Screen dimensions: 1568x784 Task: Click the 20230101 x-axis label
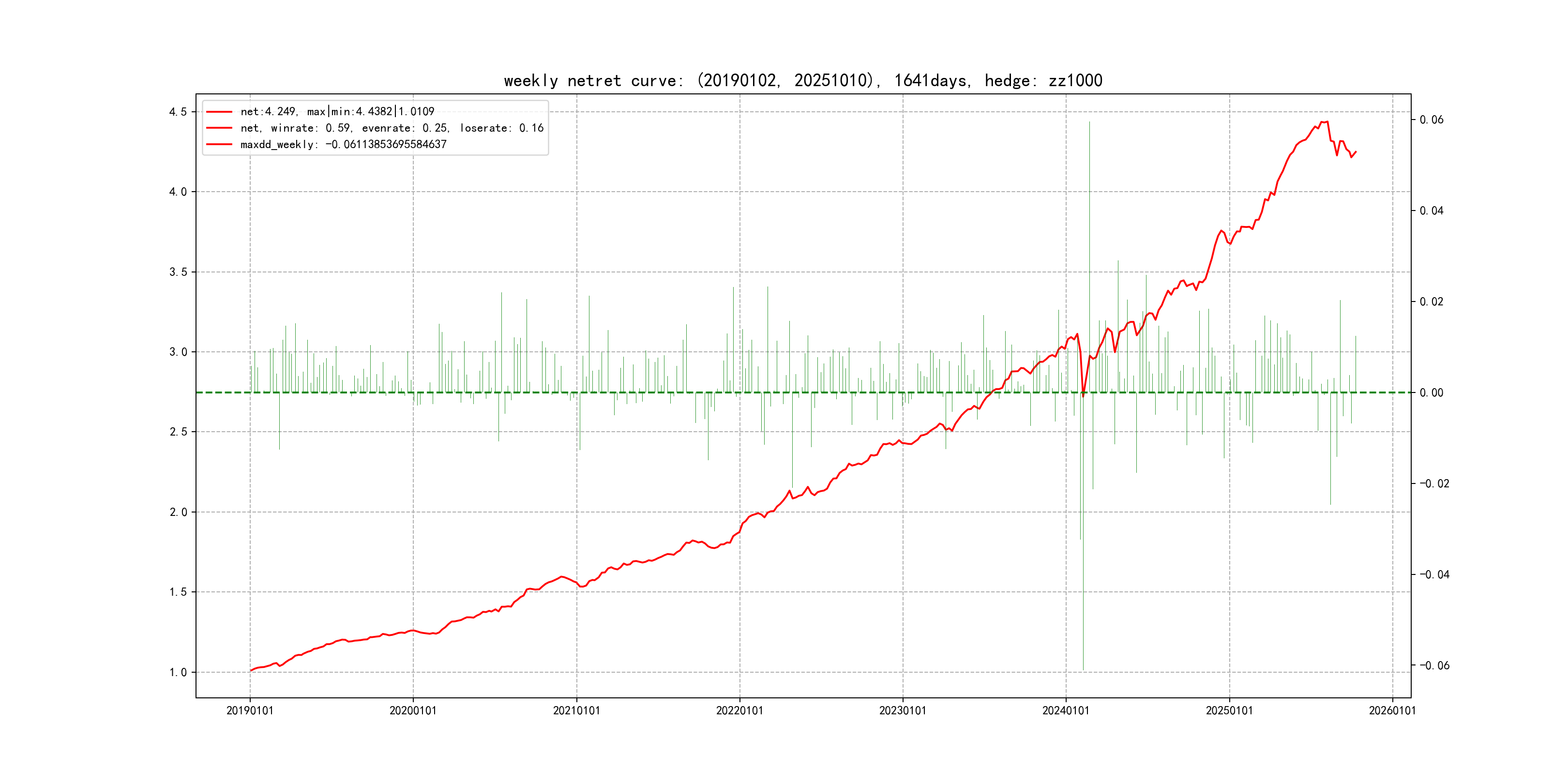903,710
